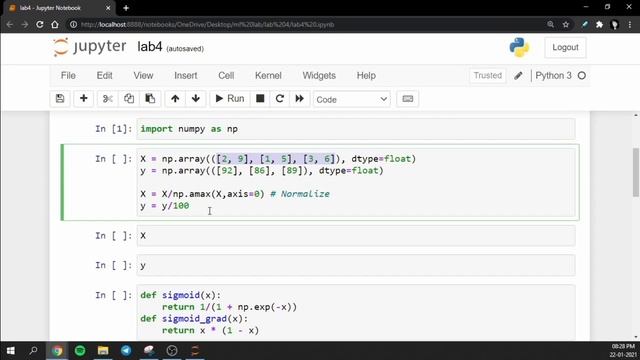Click the Logout button
The height and width of the screenshot is (360, 640).
[x=565, y=47]
